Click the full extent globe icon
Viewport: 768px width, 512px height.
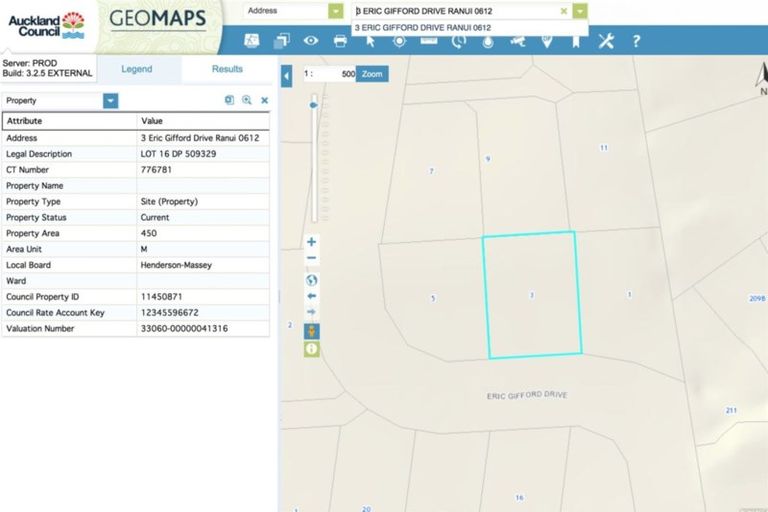pos(312,280)
